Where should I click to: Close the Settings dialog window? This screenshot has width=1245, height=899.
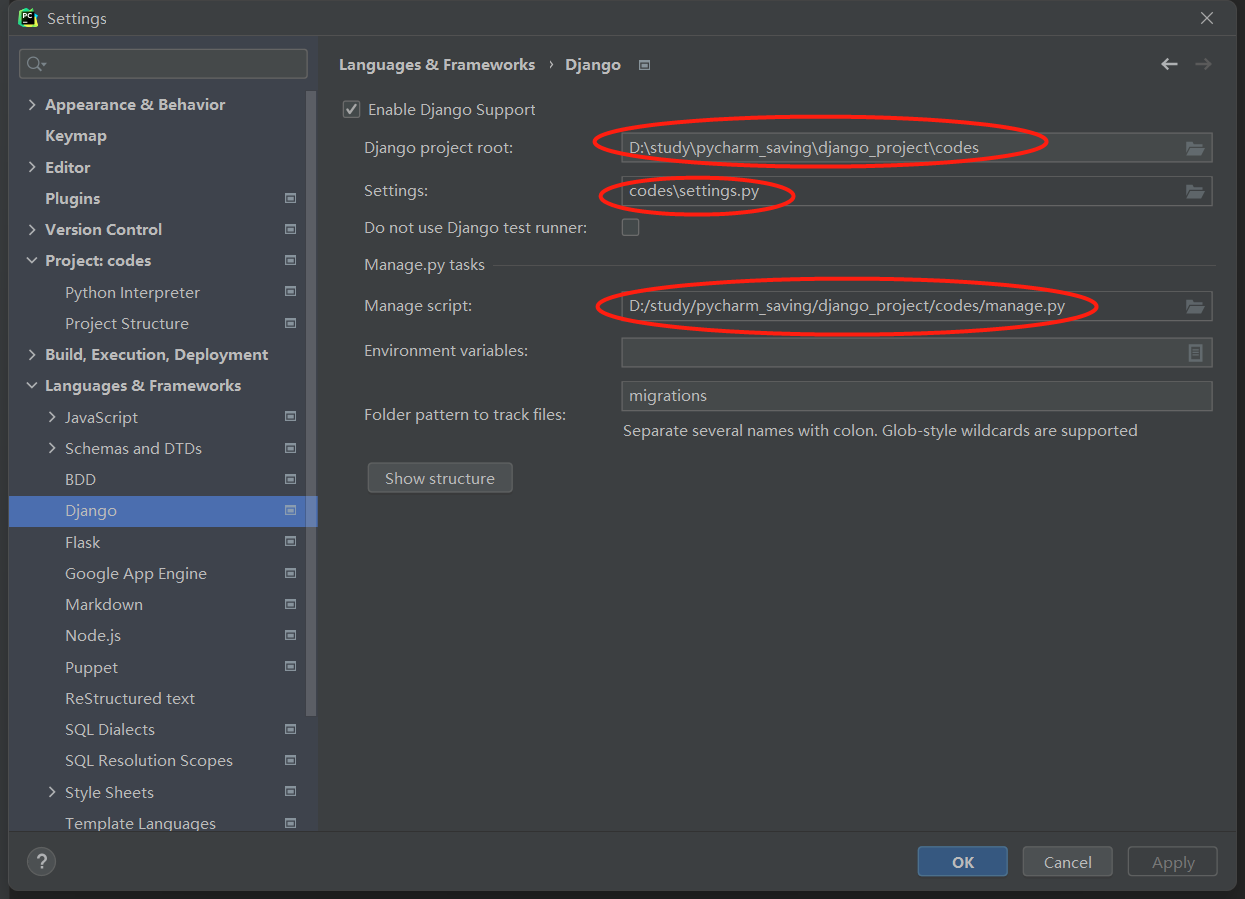click(1207, 18)
